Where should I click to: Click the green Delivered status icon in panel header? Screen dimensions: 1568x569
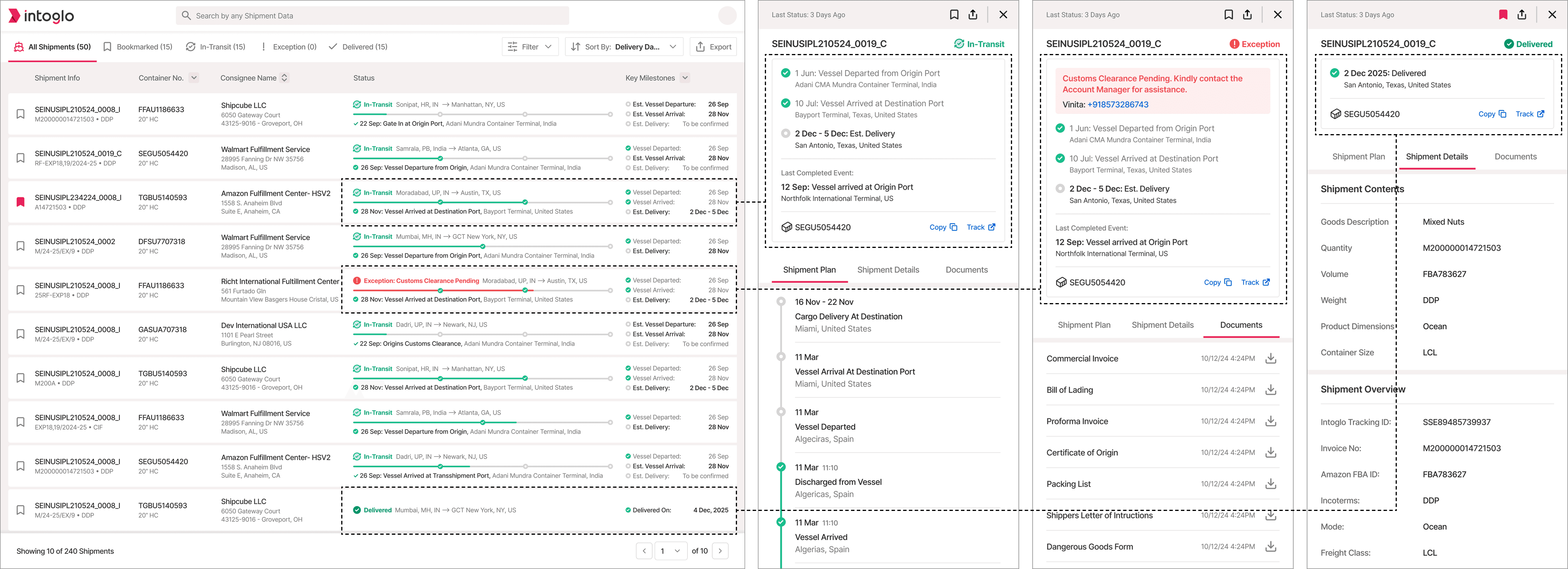[x=1509, y=44]
